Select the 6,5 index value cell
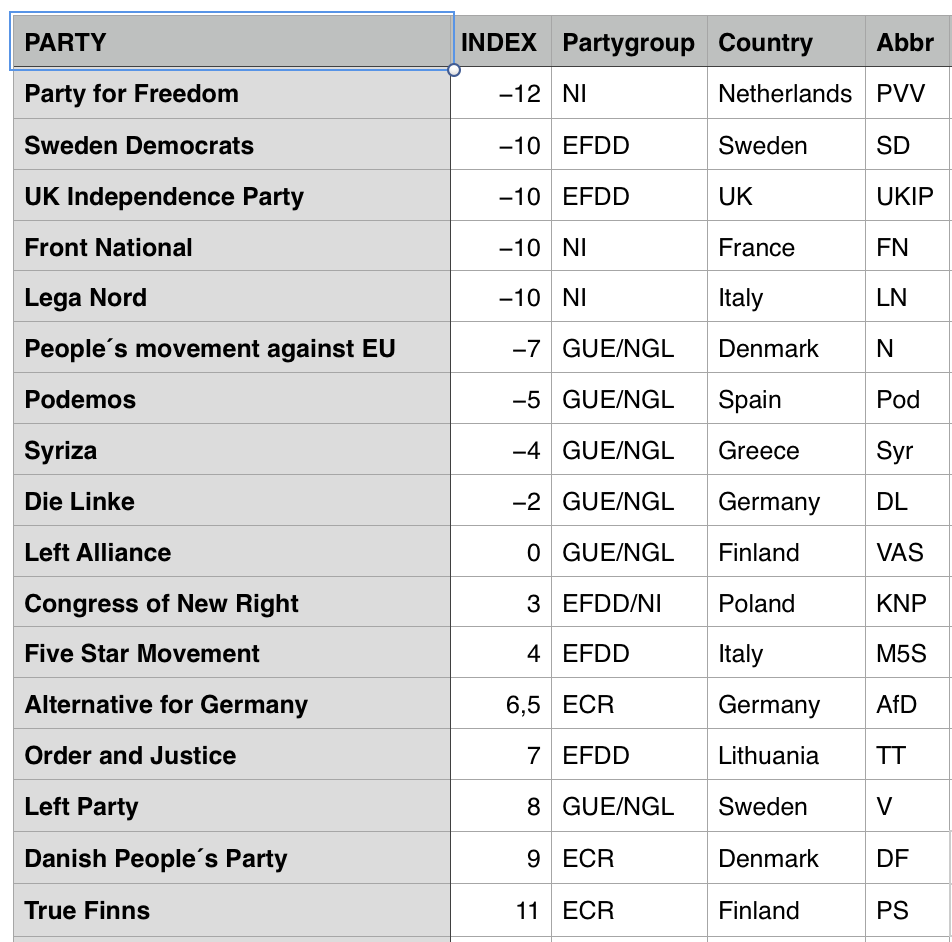 [x=500, y=705]
